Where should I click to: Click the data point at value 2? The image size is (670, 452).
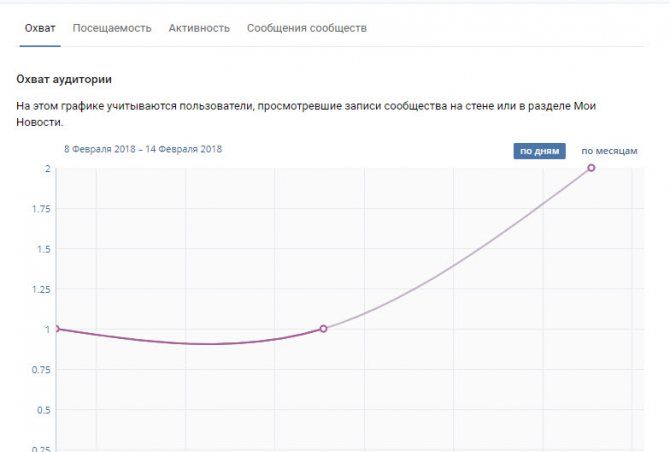[591, 168]
